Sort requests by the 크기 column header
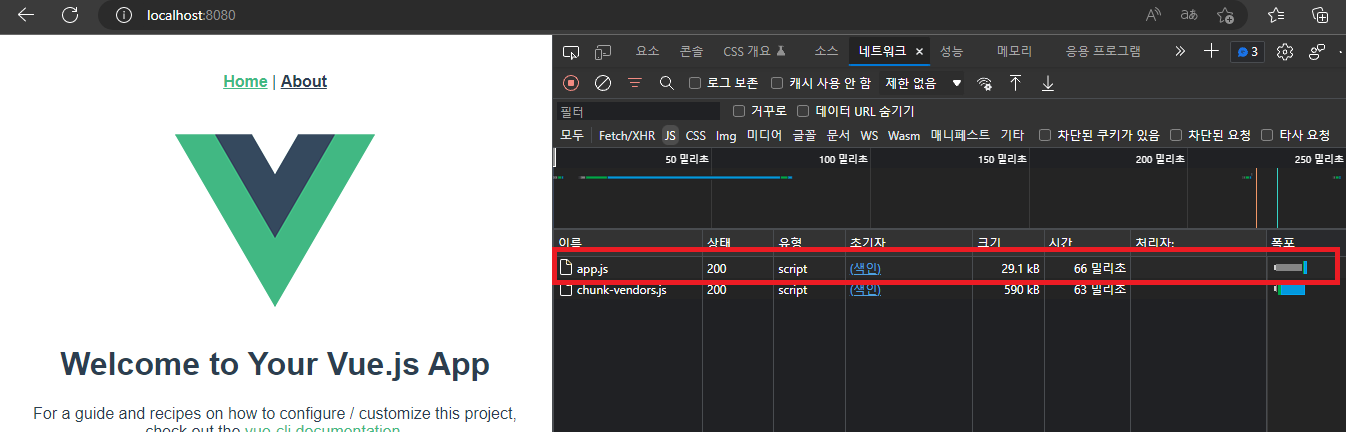The width and height of the screenshot is (1346, 432). coord(1008,242)
